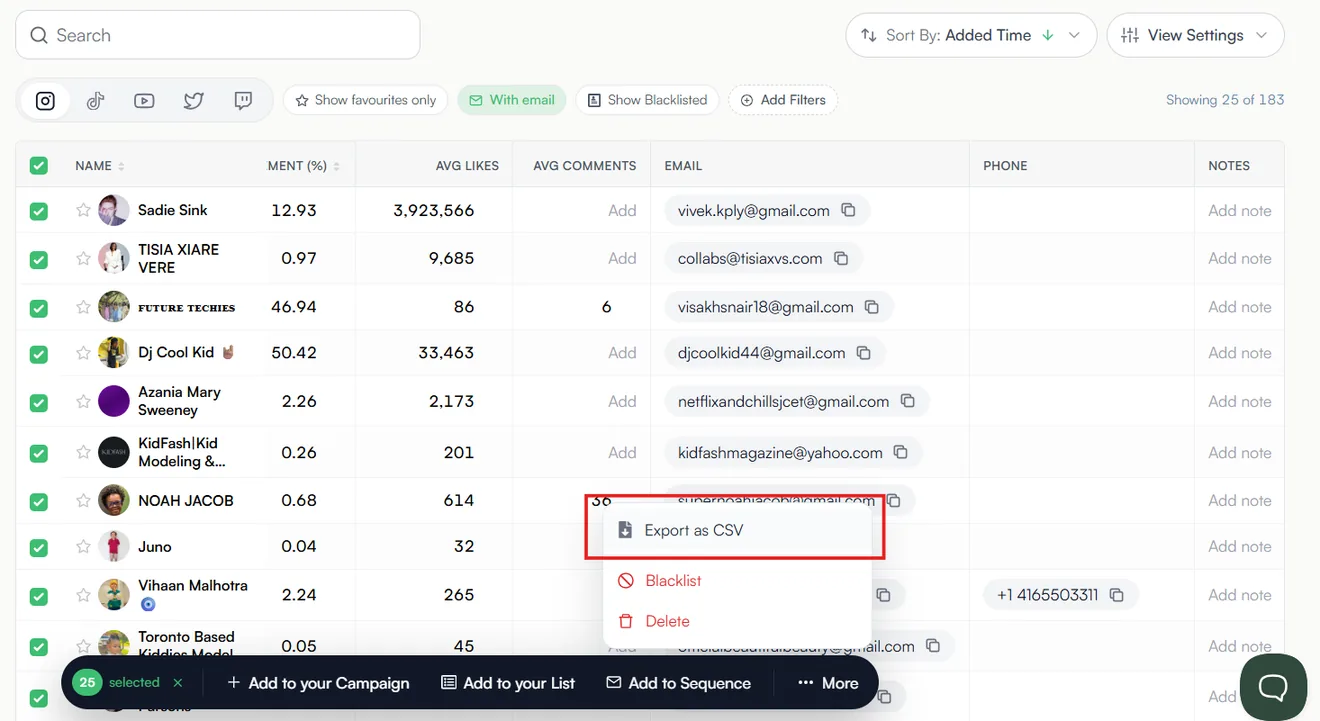The width and height of the screenshot is (1320, 721).
Task: Click Add to Sequence
Action: click(678, 683)
